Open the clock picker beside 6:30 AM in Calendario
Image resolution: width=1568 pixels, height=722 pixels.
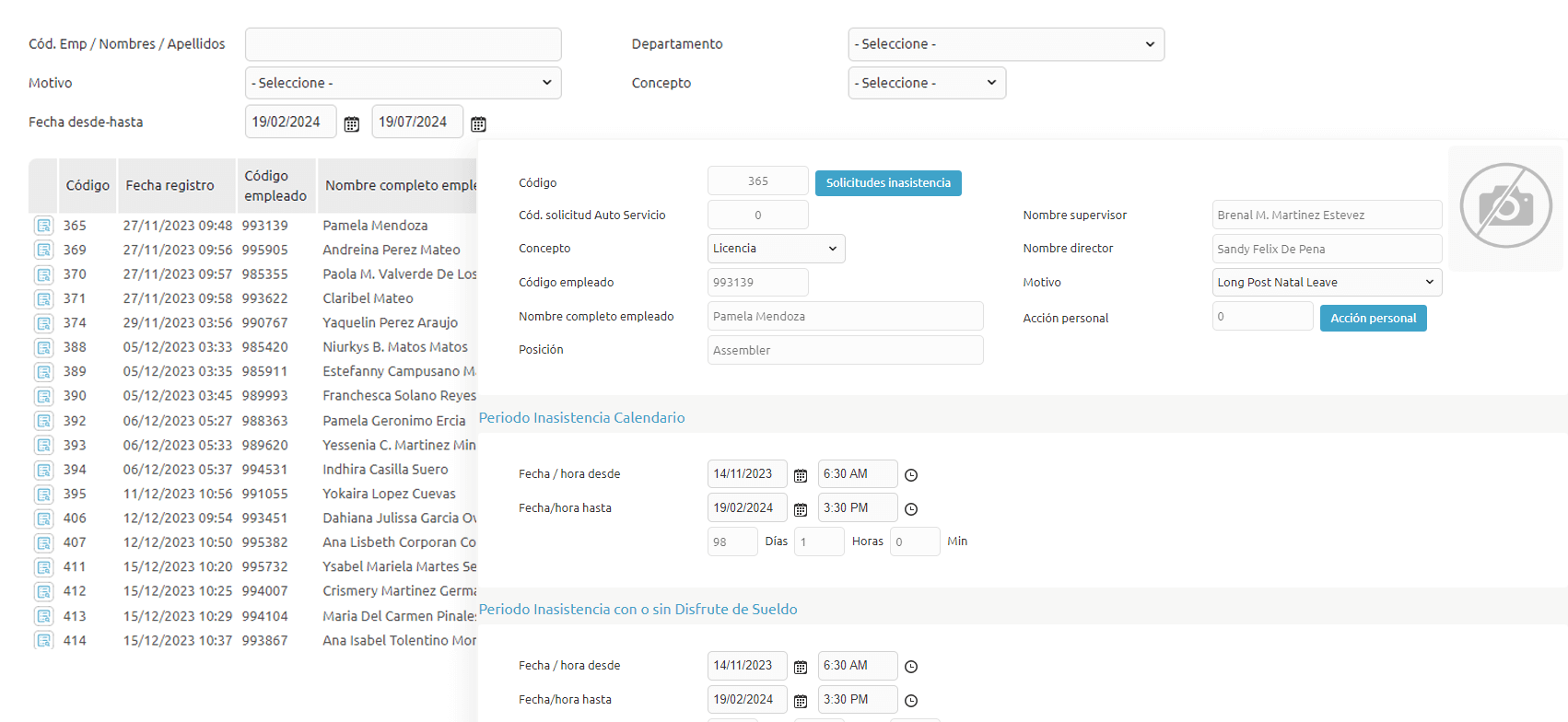click(911, 475)
